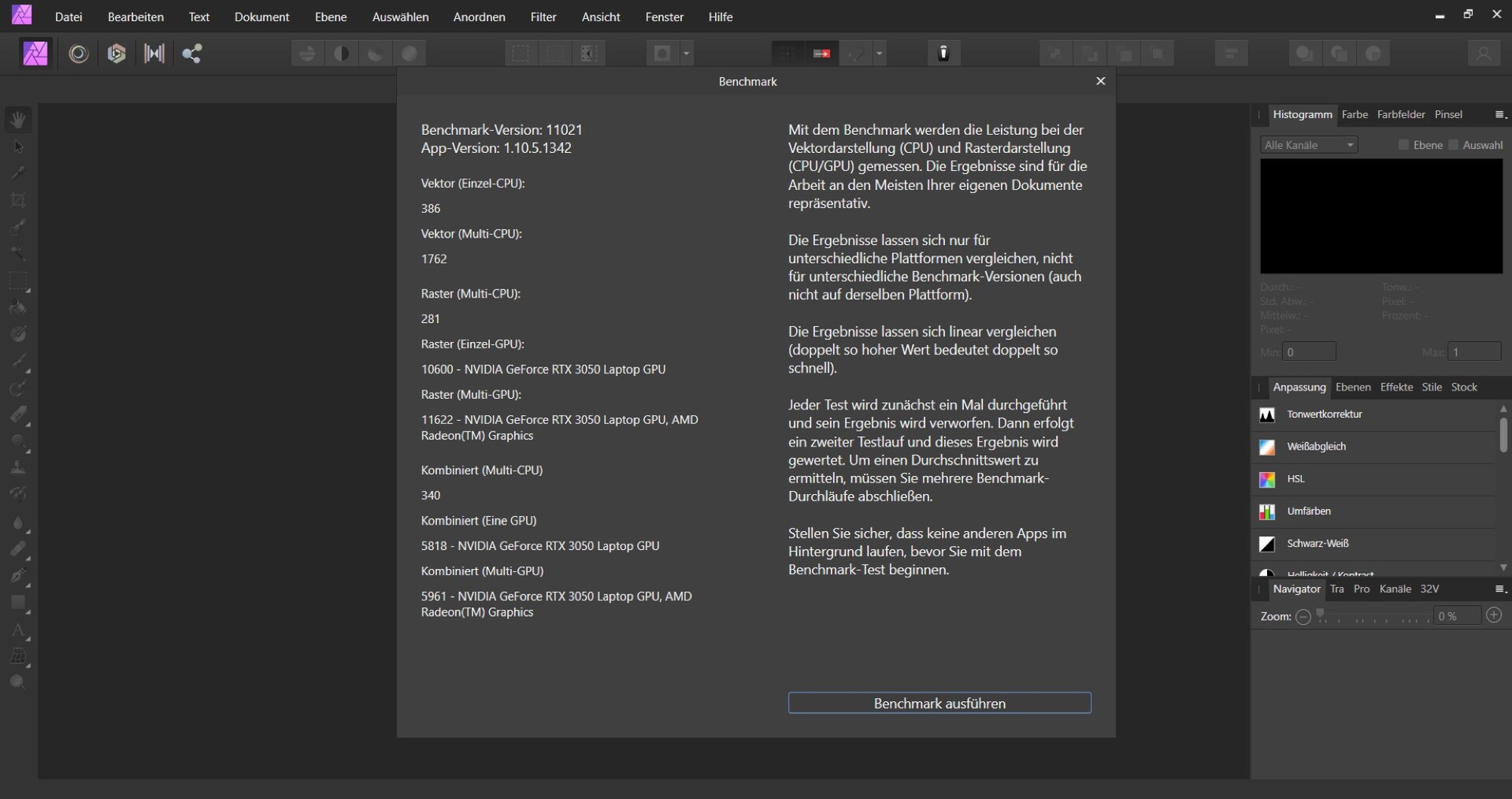Click the Select All toolbar icon
Viewport: 1512px width, 799px height.
521,54
